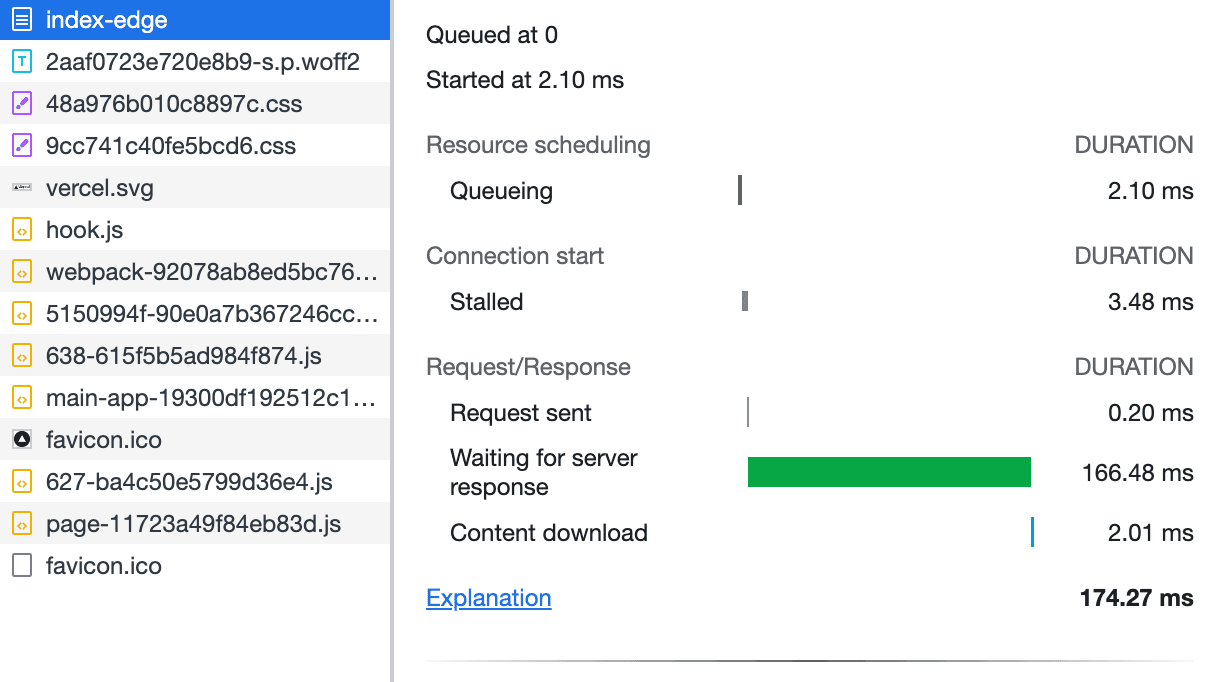The width and height of the screenshot is (1222, 682).
Task: Click the document icon beside index-edge
Action: click(21, 20)
